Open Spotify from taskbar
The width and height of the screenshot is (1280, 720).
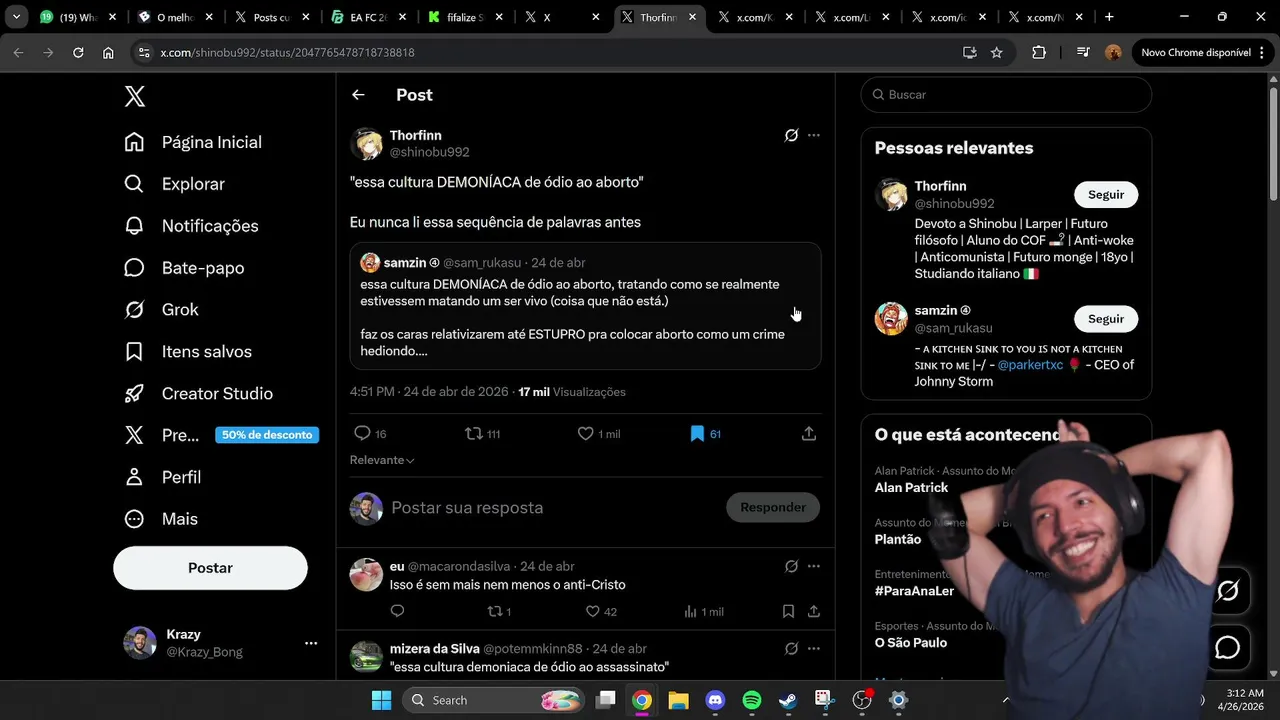click(752, 700)
